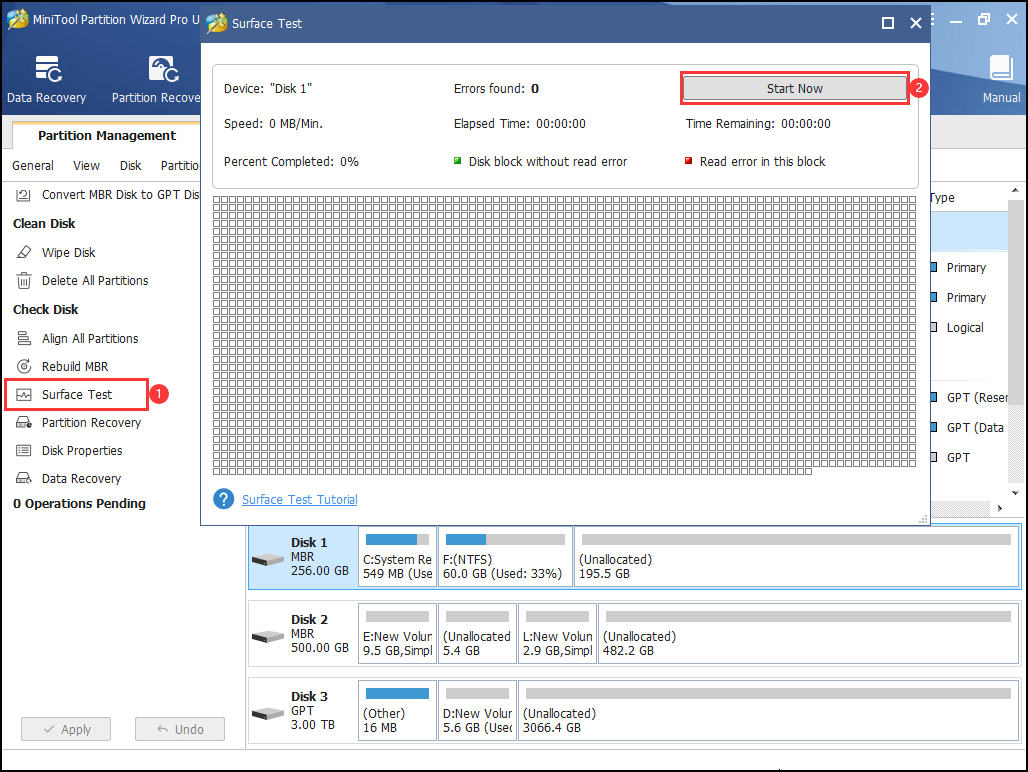1028x772 pixels.
Task: Select the Disk 1 drive icon
Action: (x=268, y=559)
